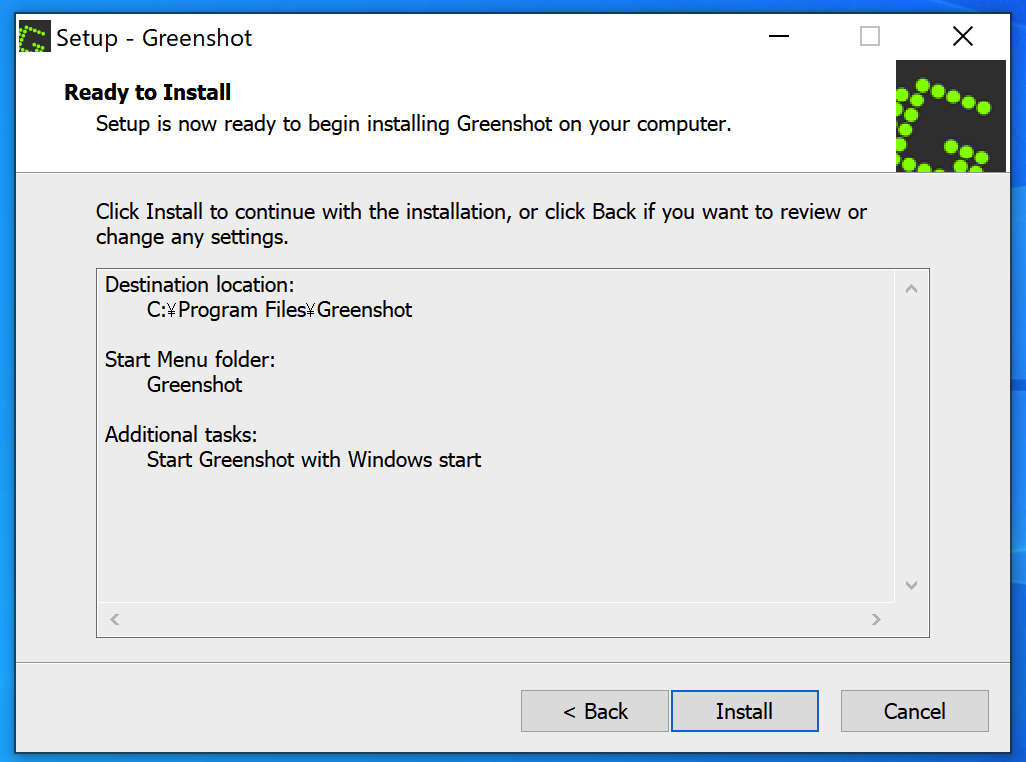
Task: Click the maximize box in the title bar
Action: pos(870,37)
